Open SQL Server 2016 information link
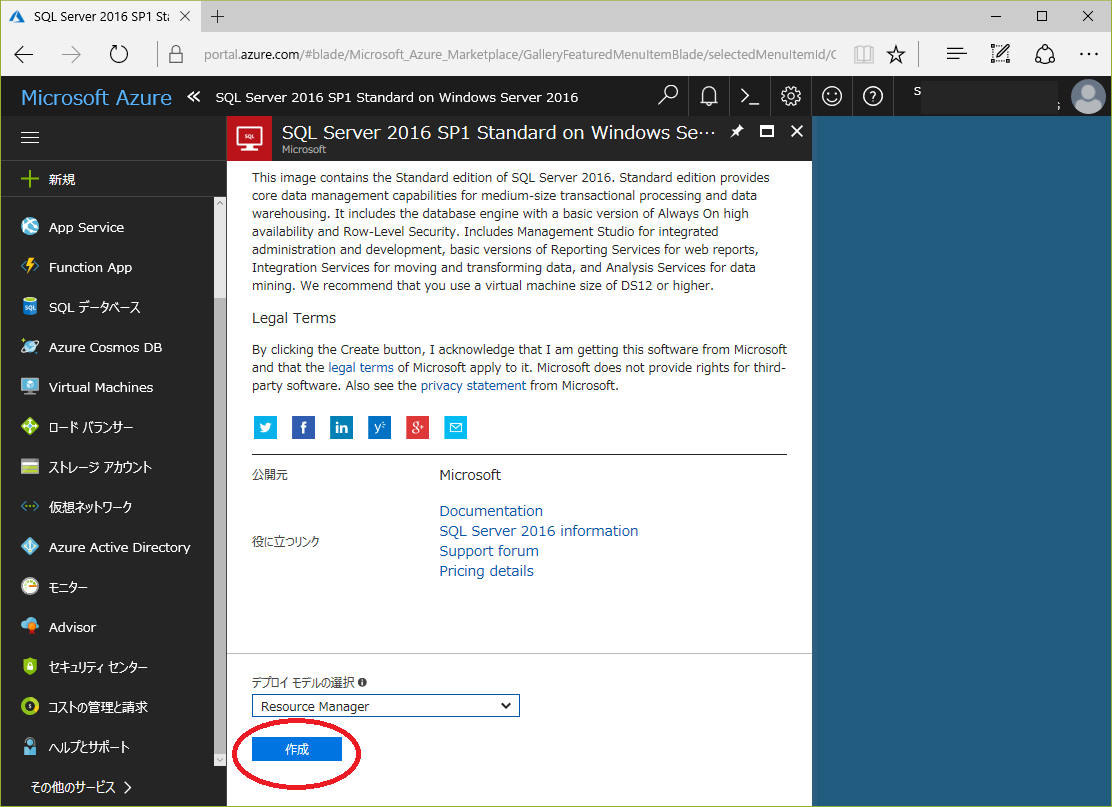 pos(538,530)
